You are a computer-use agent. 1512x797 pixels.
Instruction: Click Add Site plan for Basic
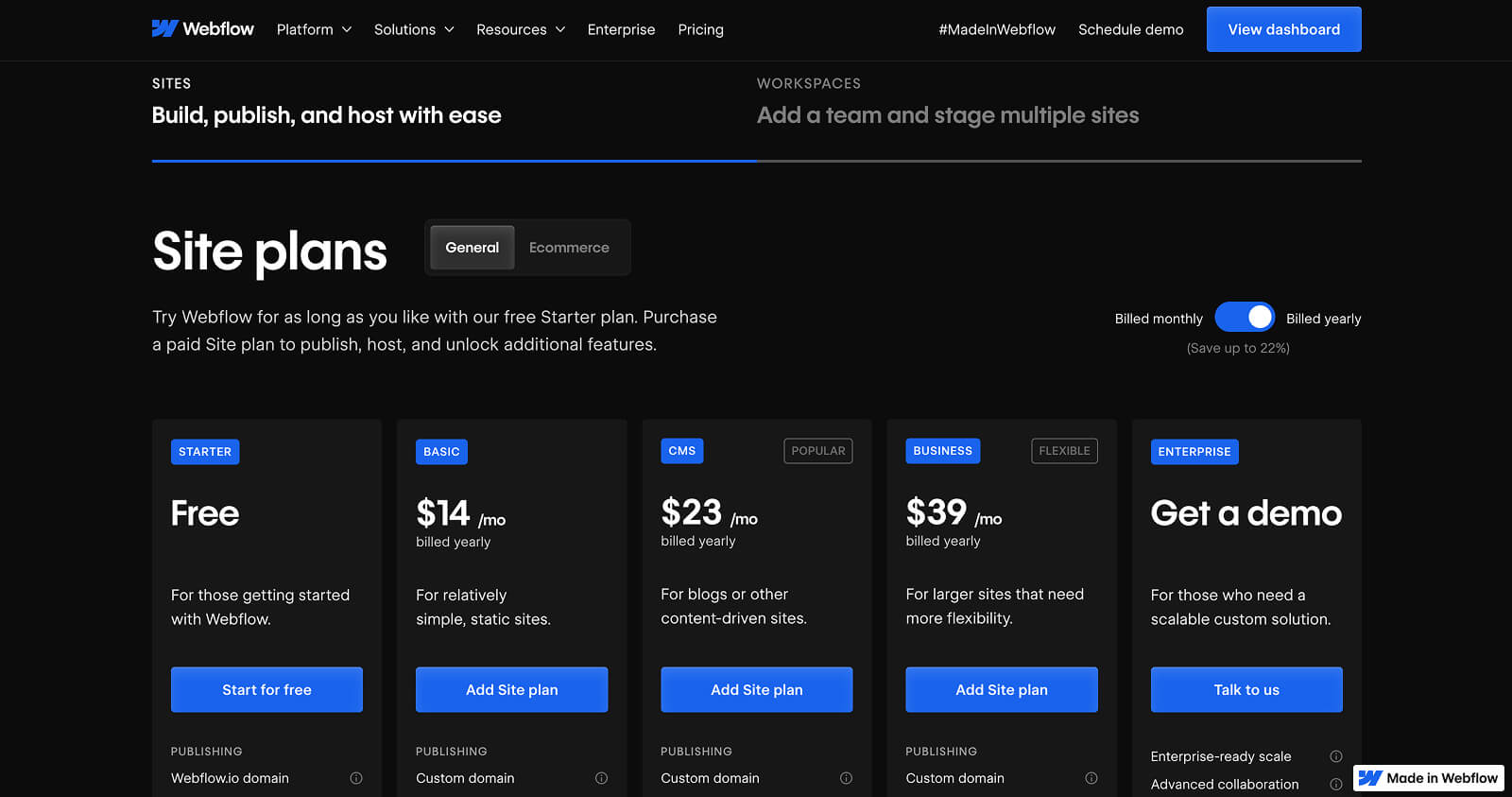[511, 689]
